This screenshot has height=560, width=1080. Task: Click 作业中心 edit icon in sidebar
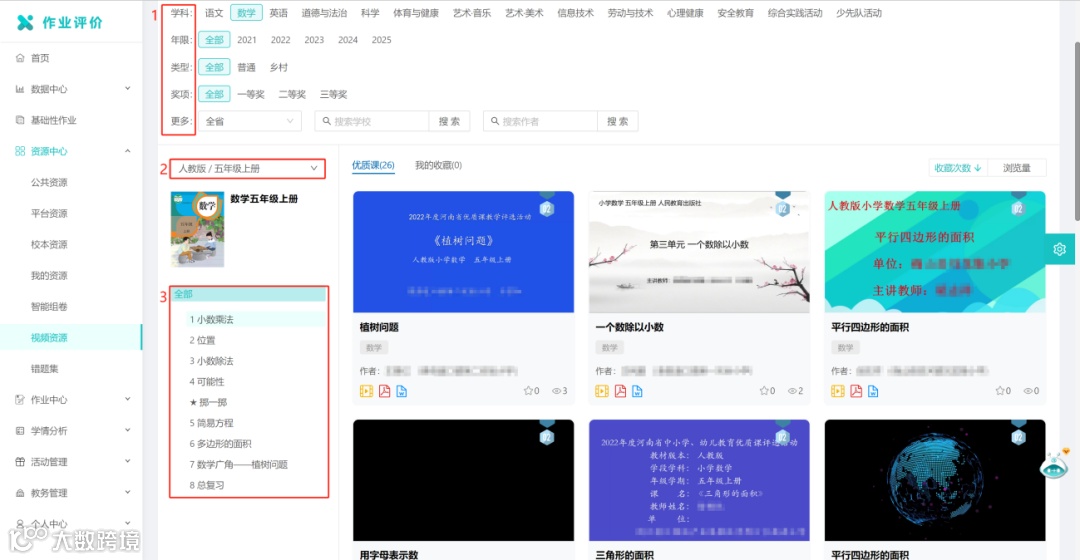20,400
